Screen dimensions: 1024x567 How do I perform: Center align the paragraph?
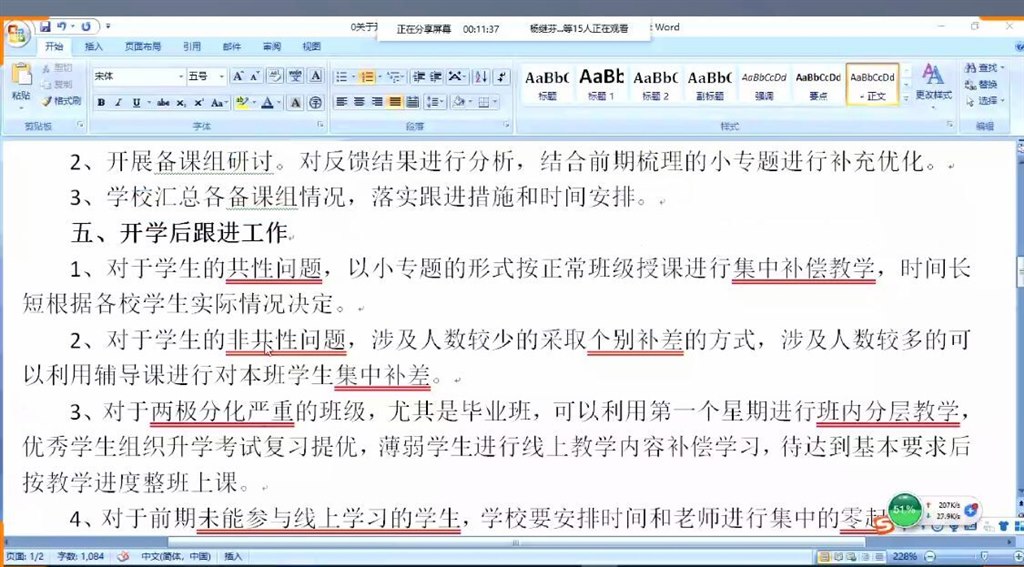tap(359, 102)
